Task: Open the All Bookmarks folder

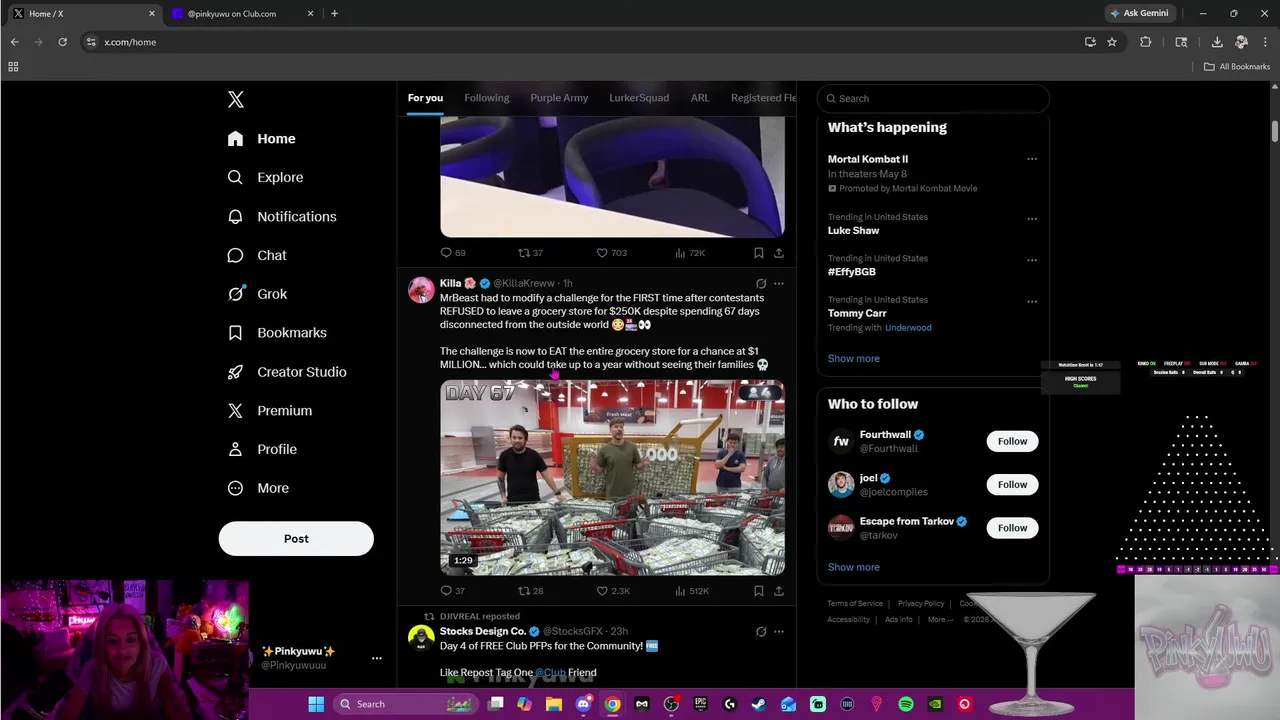Action: click(x=1237, y=67)
